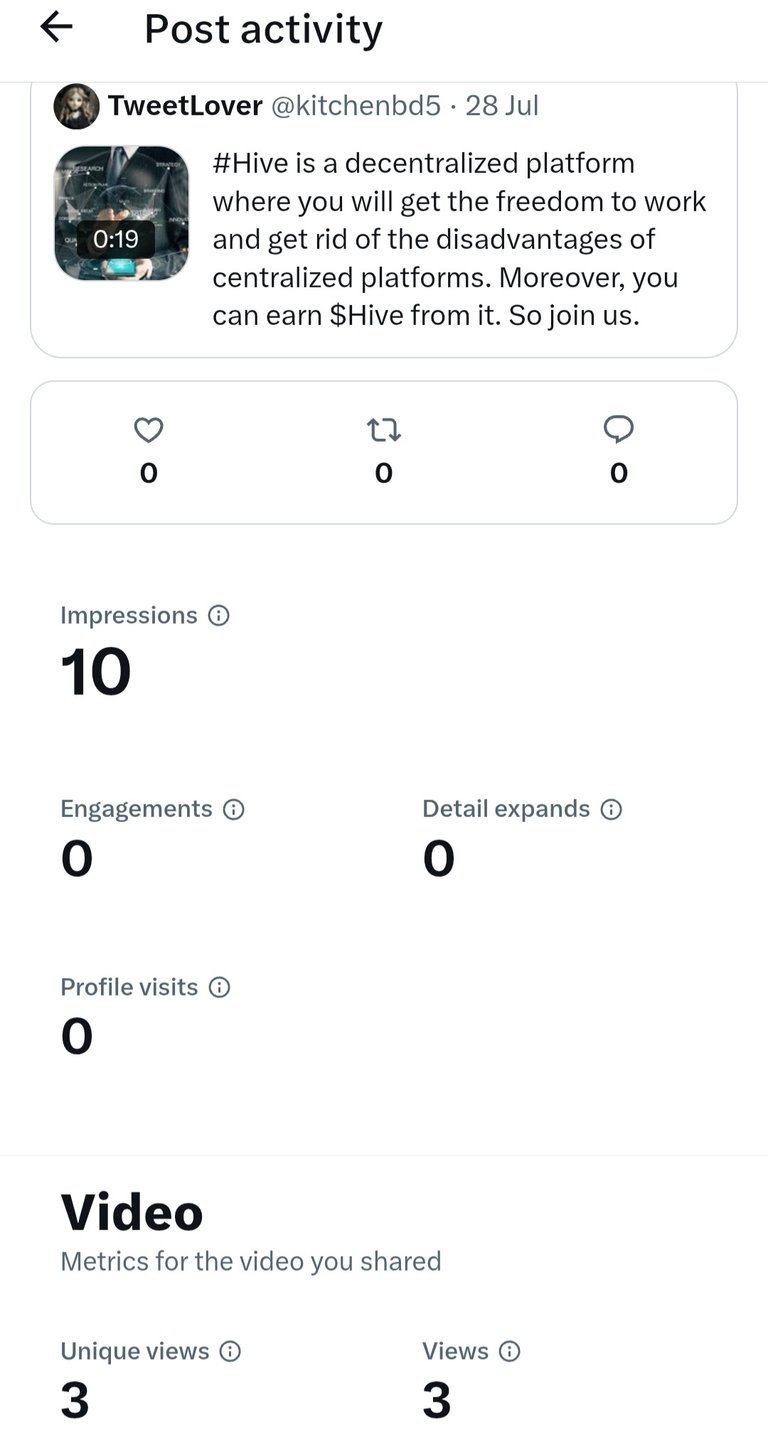
Task: Tap the reply speech bubble icon
Action: (x=619, y=430)
